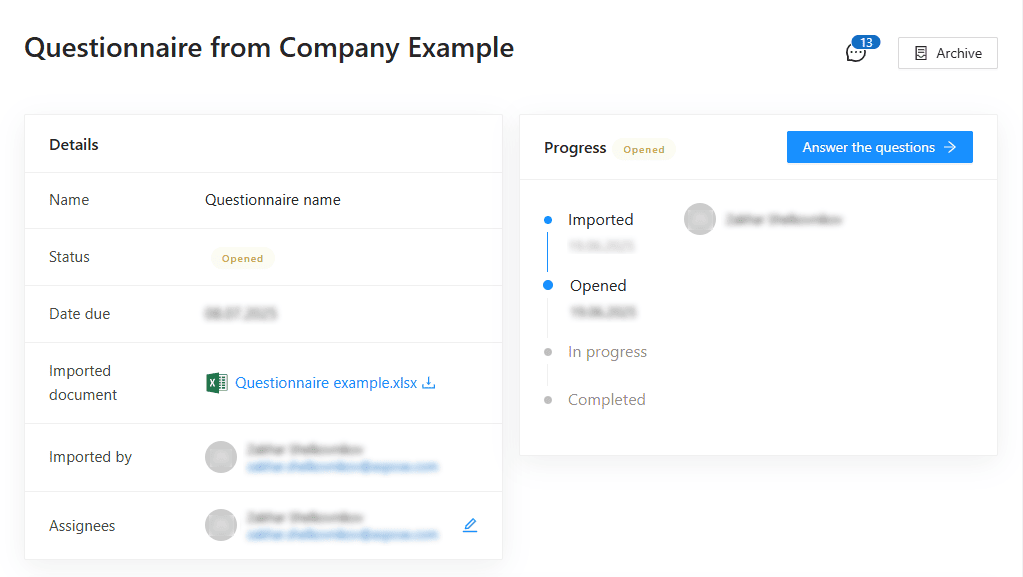Click the Opened badge next to Progress heading
This screenshot has width=1023, height=577.
(x=644, y=148)
